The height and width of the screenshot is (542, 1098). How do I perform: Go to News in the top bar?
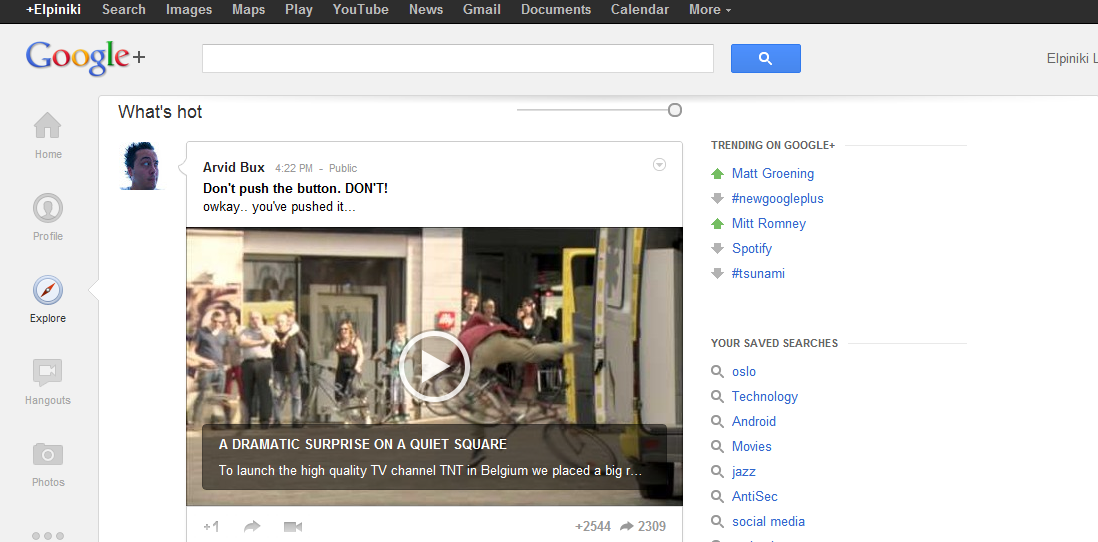(x=426, y=10)
